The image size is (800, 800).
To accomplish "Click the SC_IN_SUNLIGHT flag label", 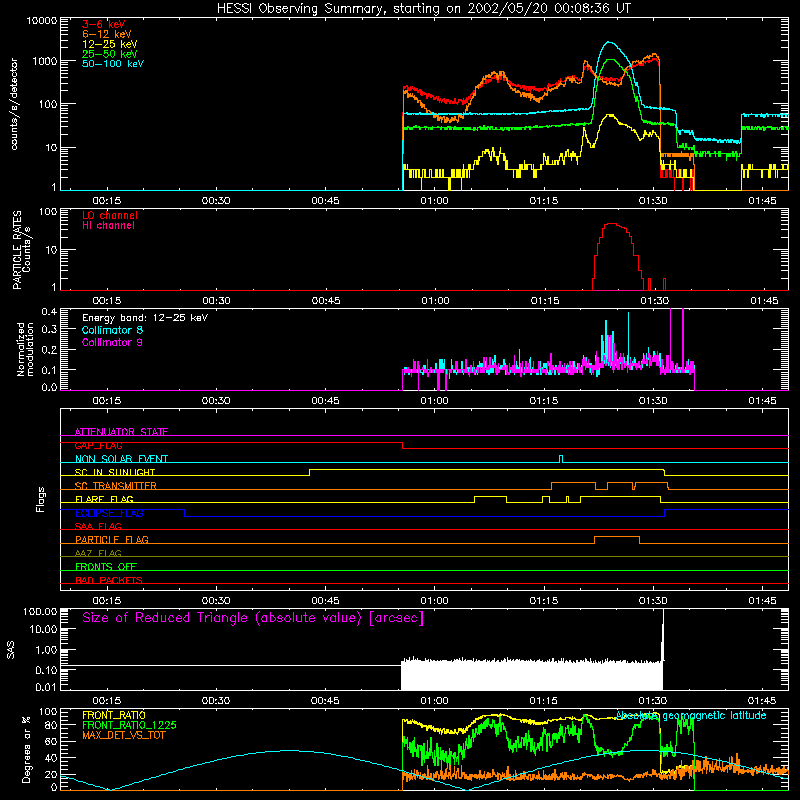I will point(115,472).
